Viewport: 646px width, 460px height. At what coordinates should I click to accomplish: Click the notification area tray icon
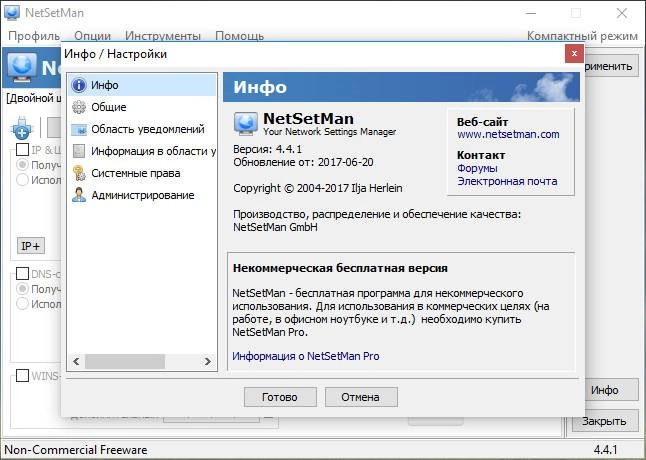(79, 130)
